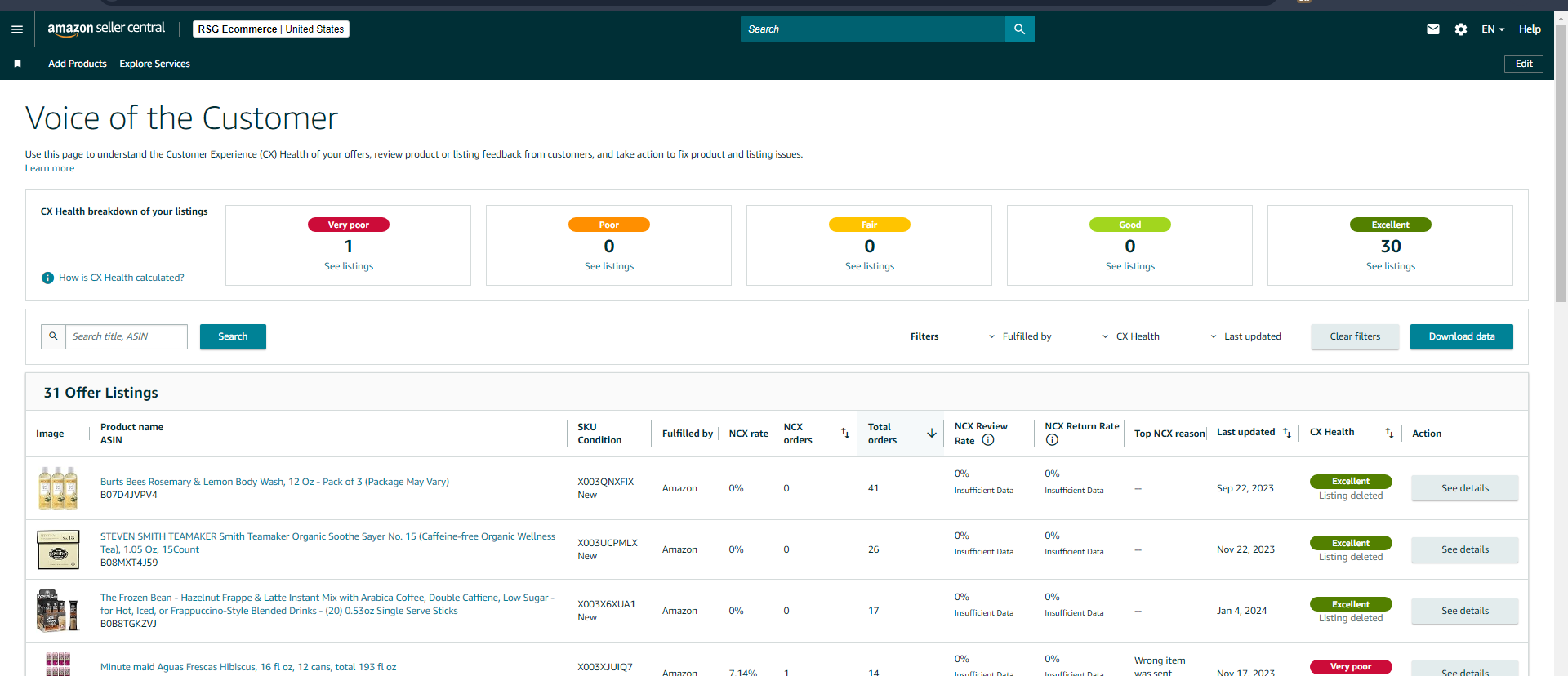Click the yellow Fair badge
The image size is (1568, 676).
[x=870, y=225]
